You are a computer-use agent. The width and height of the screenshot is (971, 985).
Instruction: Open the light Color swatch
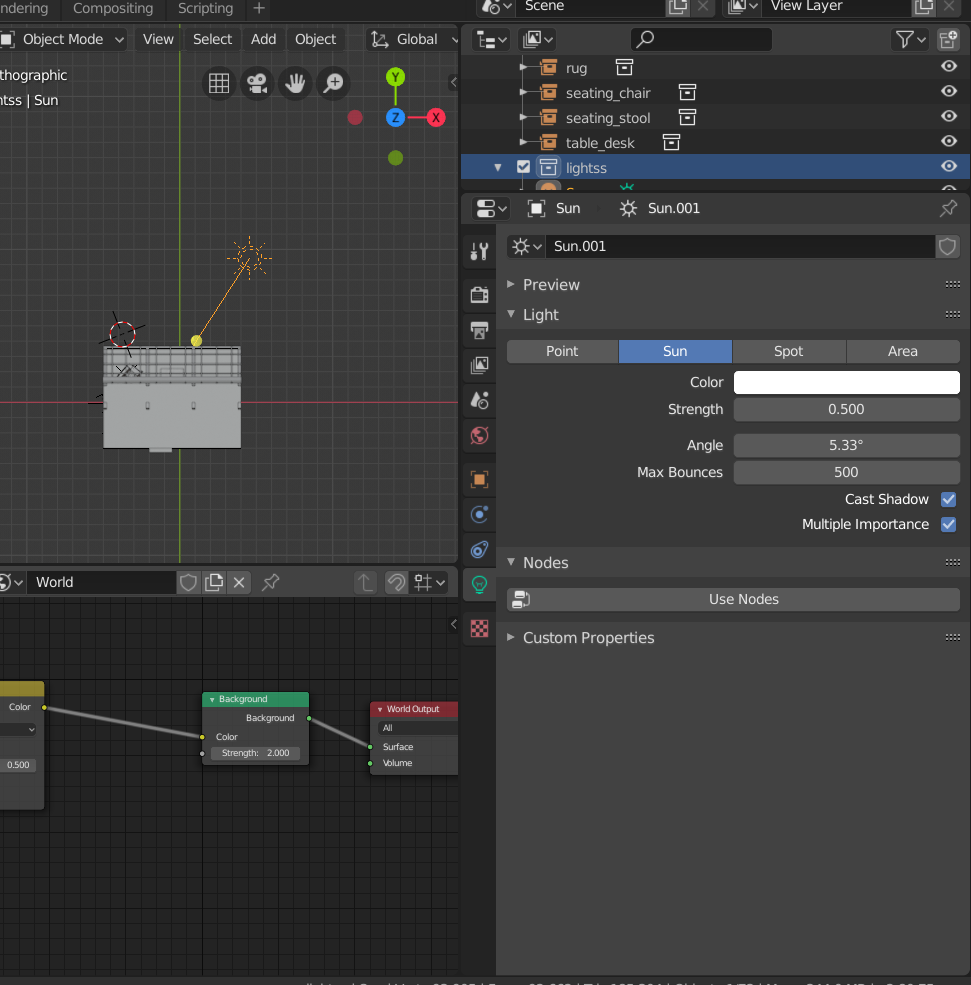point(846,382)
